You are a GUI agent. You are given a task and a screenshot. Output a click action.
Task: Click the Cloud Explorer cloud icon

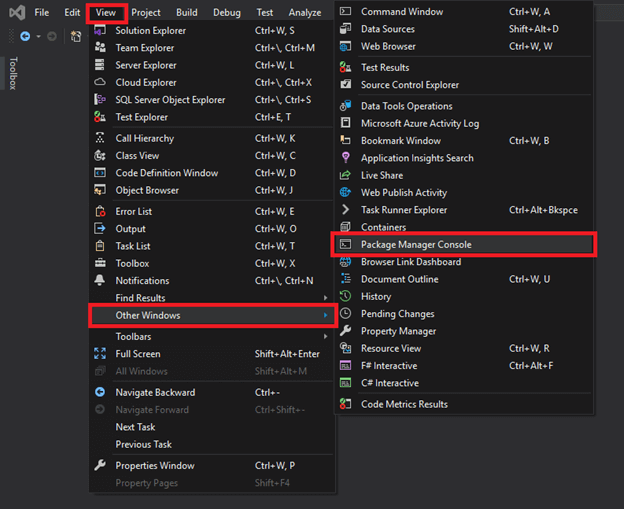coord(100,82)
